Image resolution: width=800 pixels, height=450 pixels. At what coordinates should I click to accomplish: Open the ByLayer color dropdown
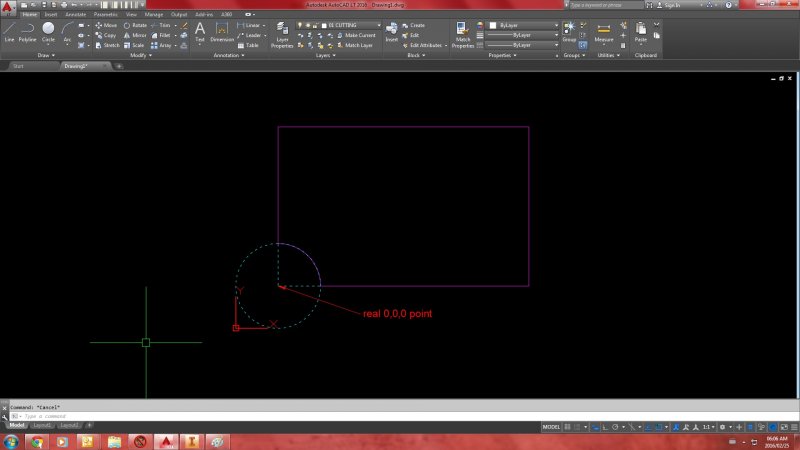point(523,25)
